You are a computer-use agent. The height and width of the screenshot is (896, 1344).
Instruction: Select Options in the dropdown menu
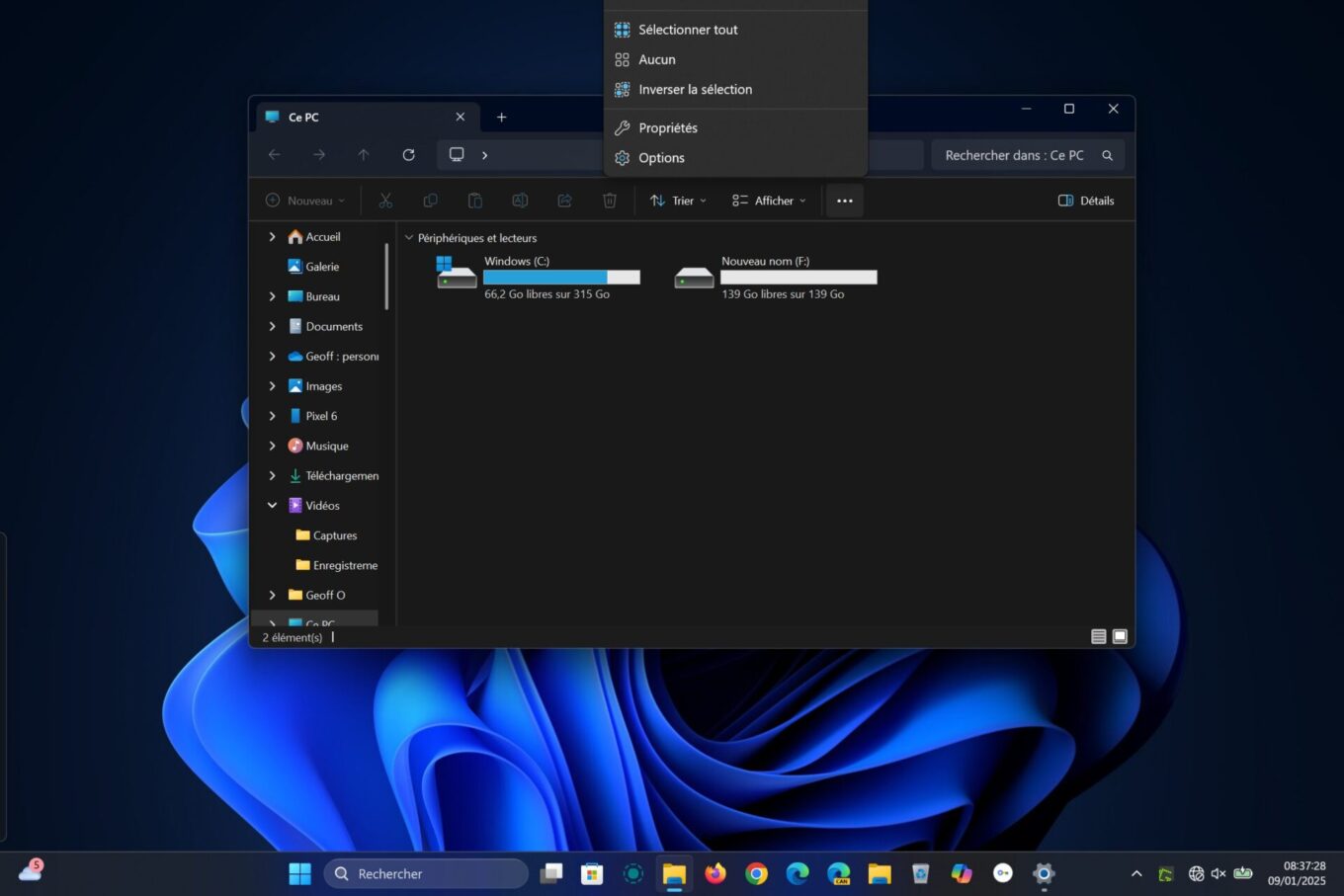click(661, 158)
